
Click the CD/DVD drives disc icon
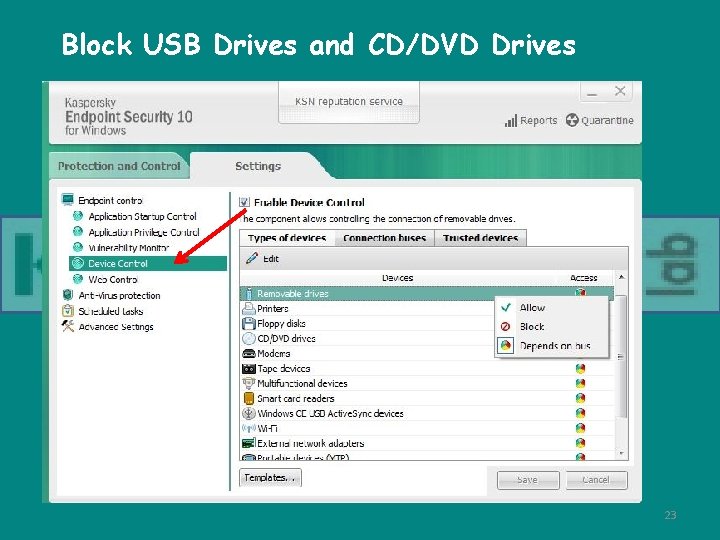[x=248, y=338]
